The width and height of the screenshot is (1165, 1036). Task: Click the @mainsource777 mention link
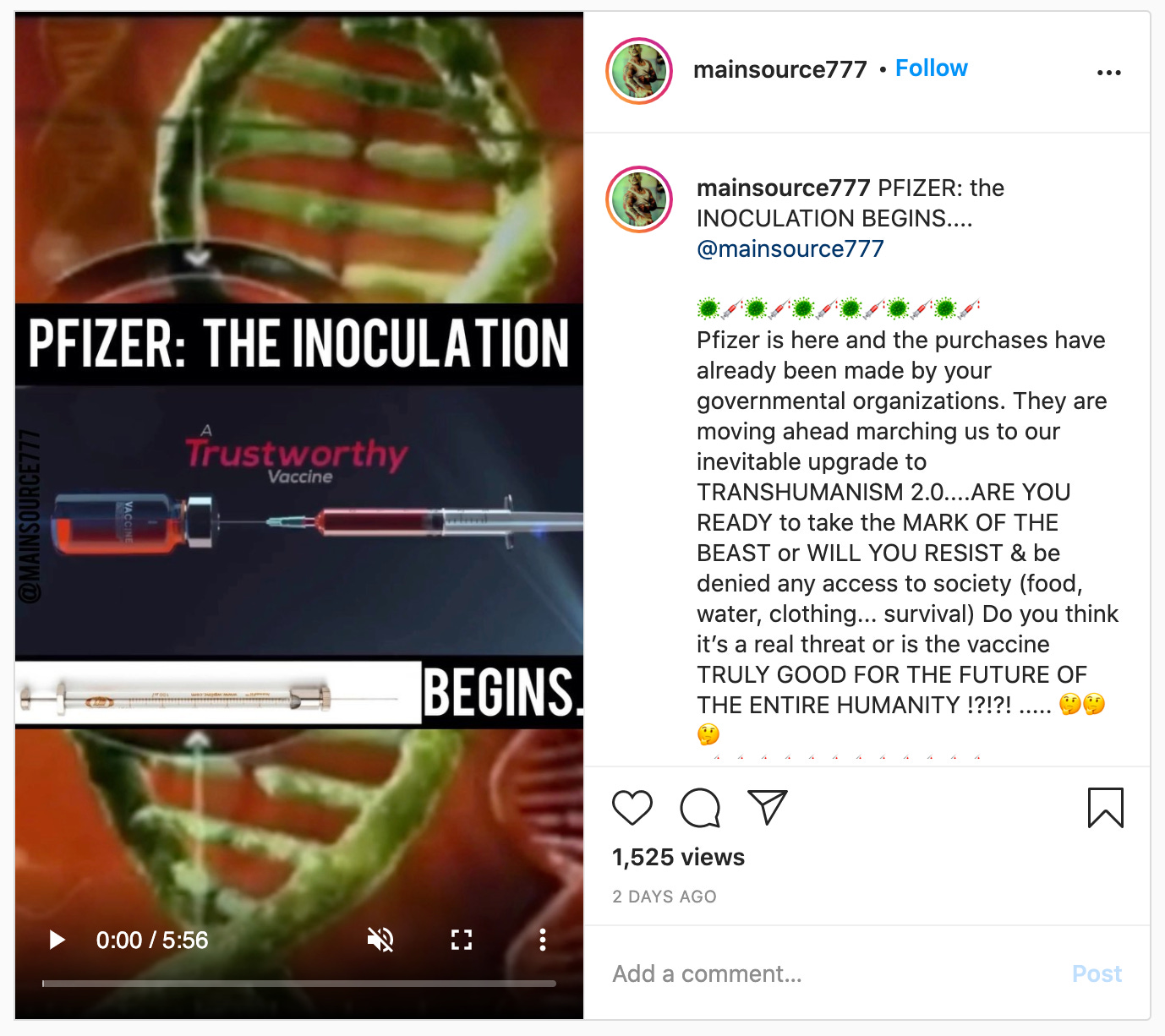[x=790, y=248]
